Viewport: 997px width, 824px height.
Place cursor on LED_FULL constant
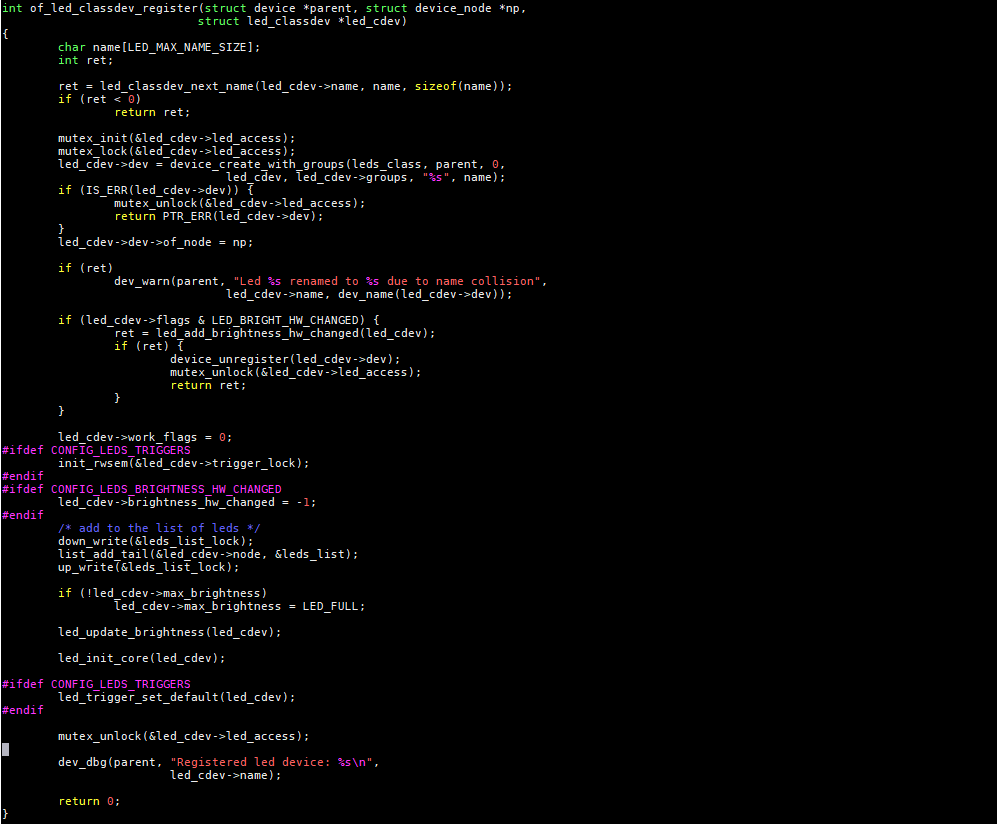332,606
